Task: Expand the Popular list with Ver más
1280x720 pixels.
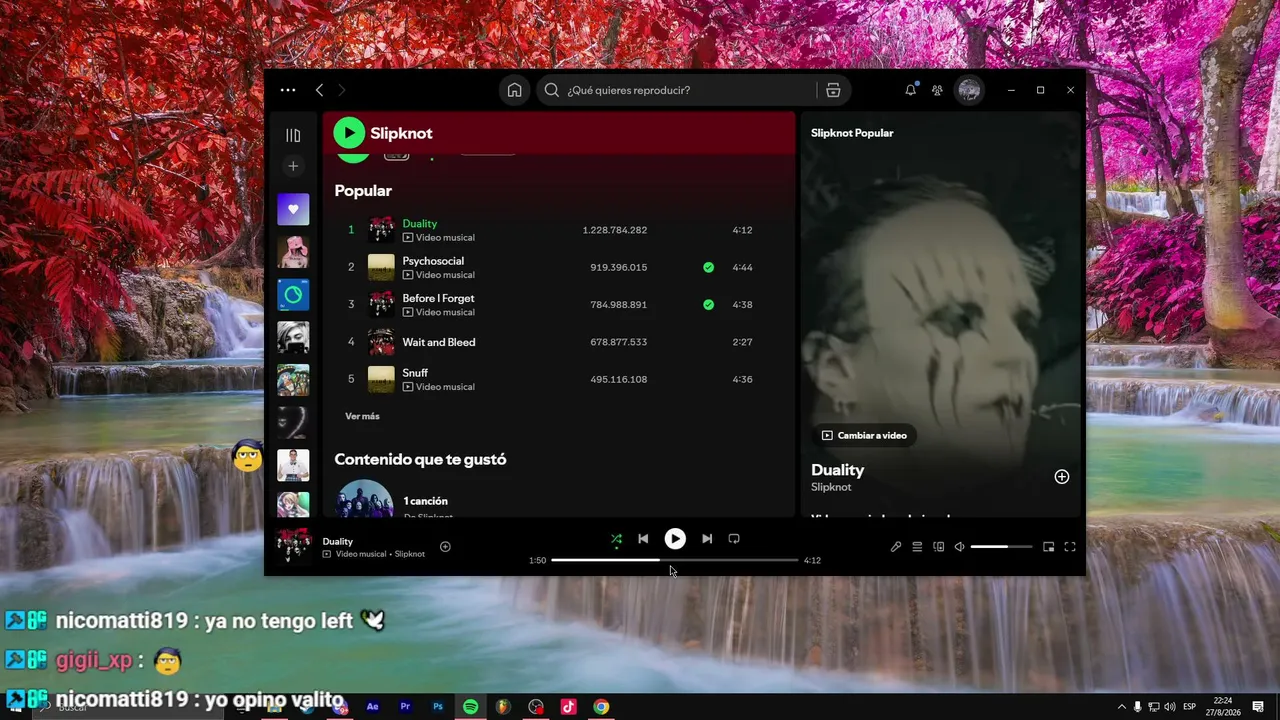Action: [x=362, y=416]
